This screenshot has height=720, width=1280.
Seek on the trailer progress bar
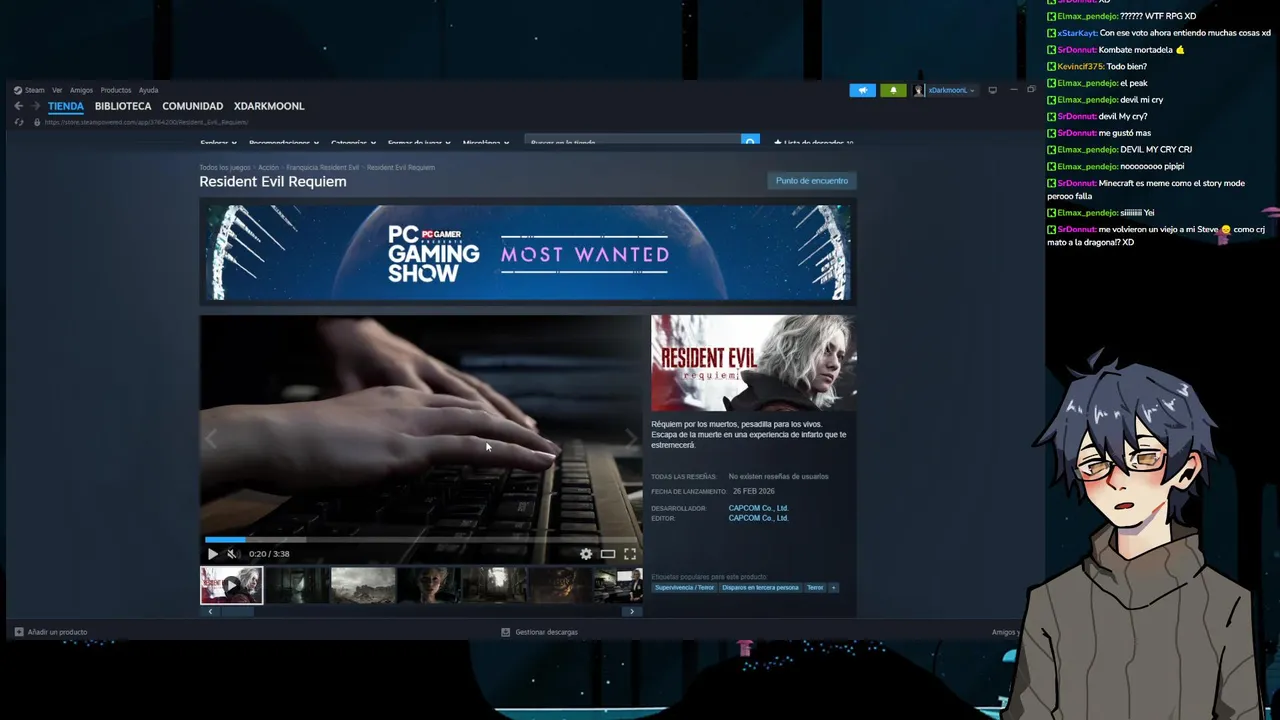point(421,539)
